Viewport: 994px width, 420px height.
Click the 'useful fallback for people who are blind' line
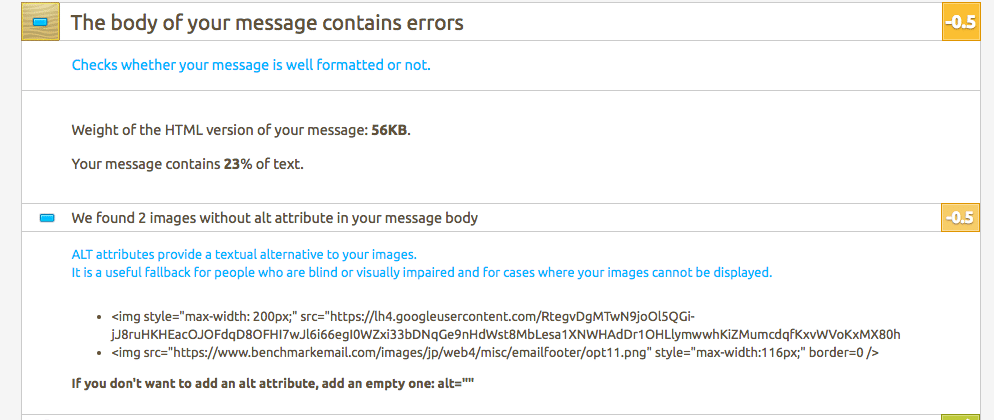(x=421, y=272)
